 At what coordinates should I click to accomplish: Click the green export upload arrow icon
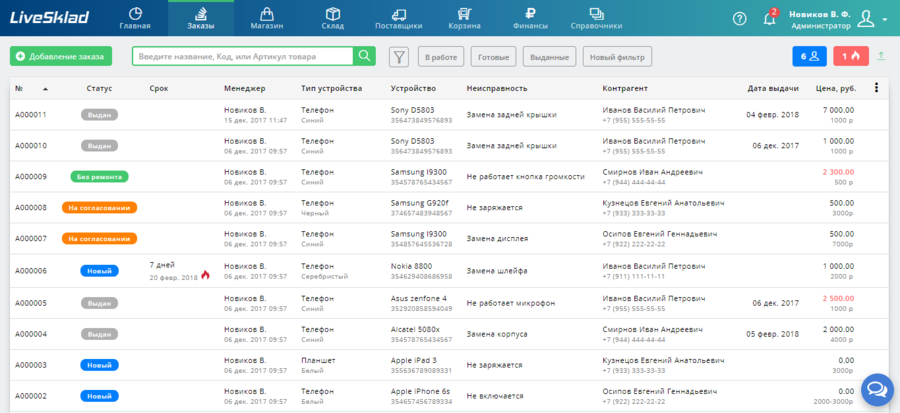pos(881,56)
